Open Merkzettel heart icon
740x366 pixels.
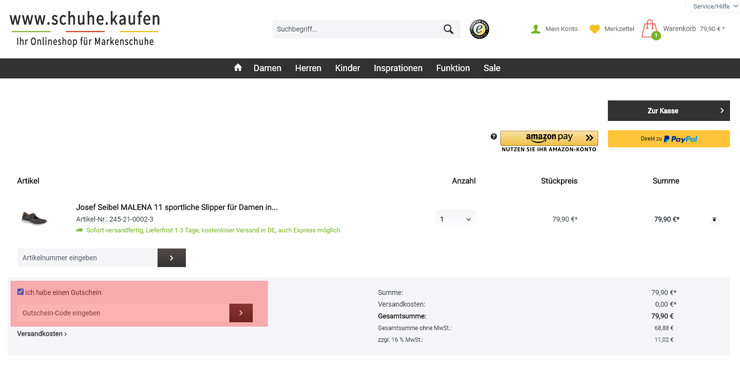pyautogui.click(x=595, y=29)
